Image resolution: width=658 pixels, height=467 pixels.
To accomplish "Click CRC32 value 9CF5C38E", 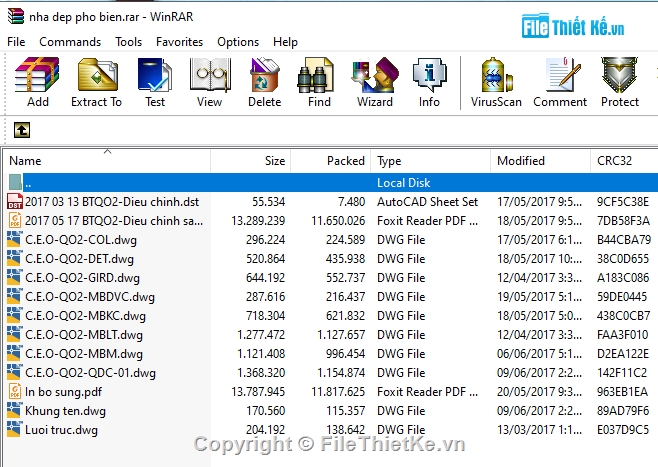I will point(623,202).
